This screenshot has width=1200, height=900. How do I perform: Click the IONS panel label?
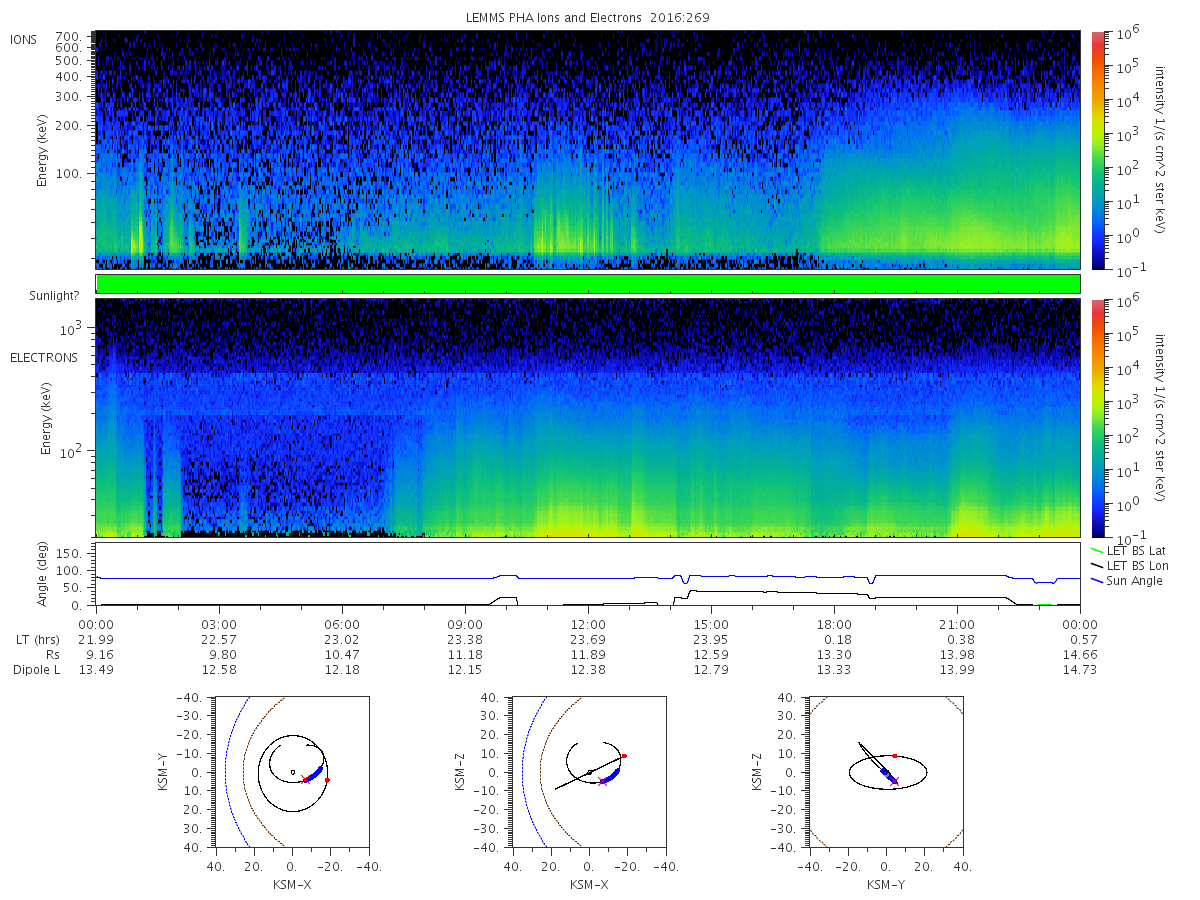tap(24, 40)
